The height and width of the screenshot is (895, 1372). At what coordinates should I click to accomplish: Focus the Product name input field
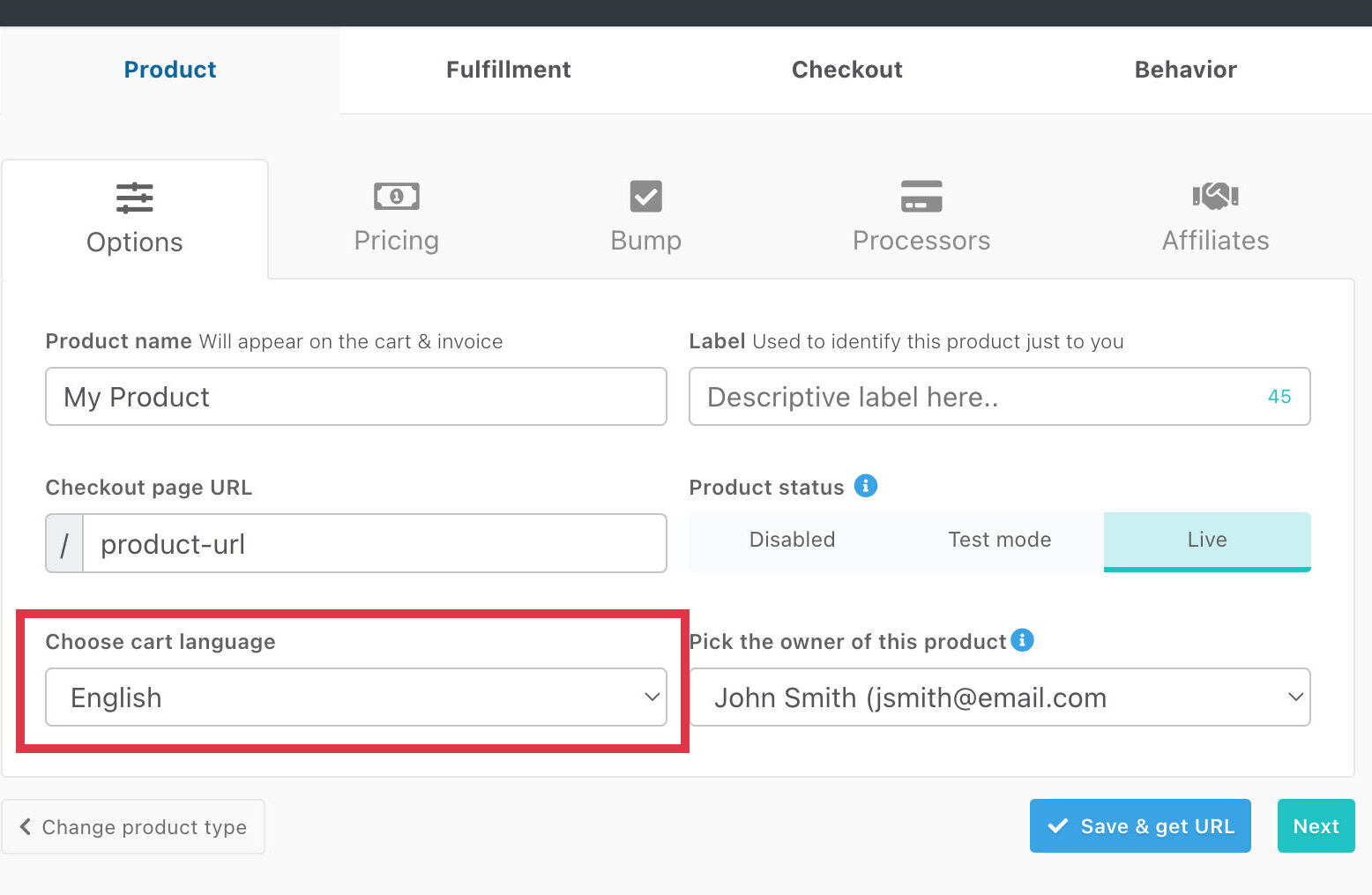(x=355, y=397)
